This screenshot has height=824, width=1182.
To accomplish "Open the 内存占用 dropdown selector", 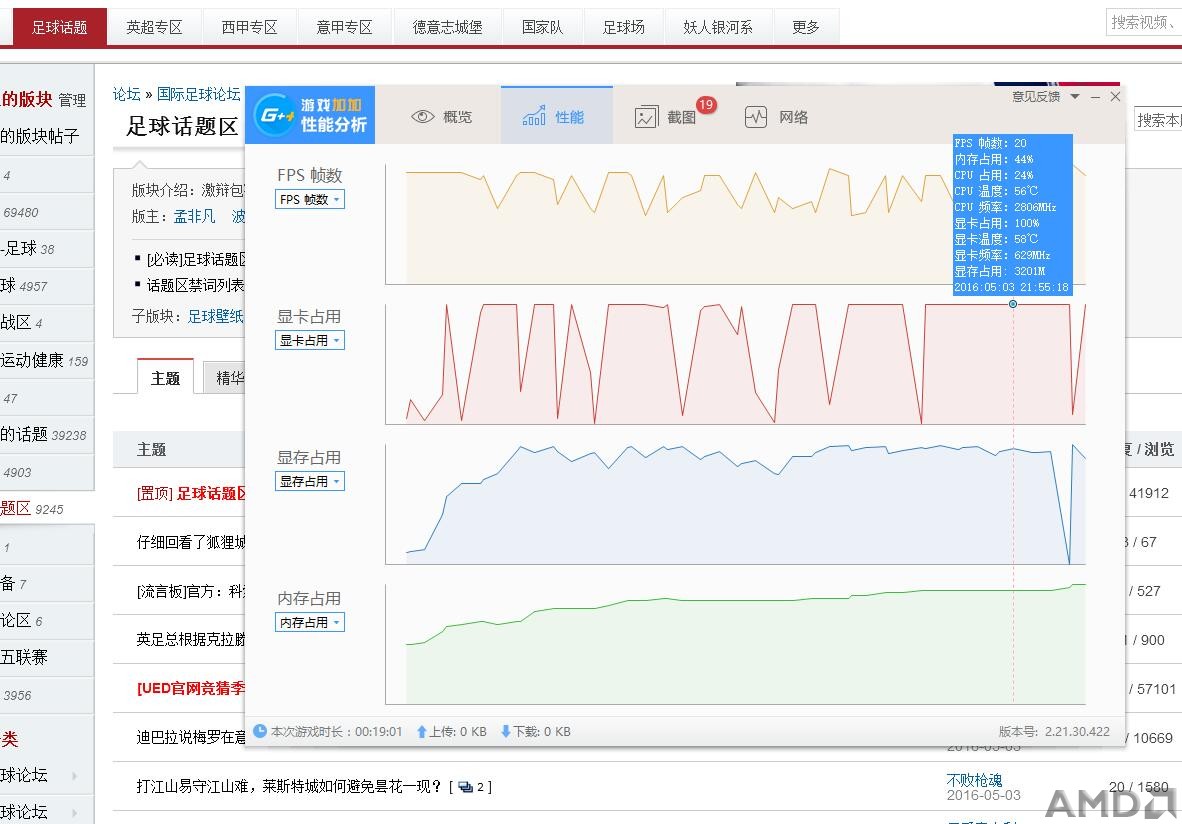I will [x=310, y=622].
